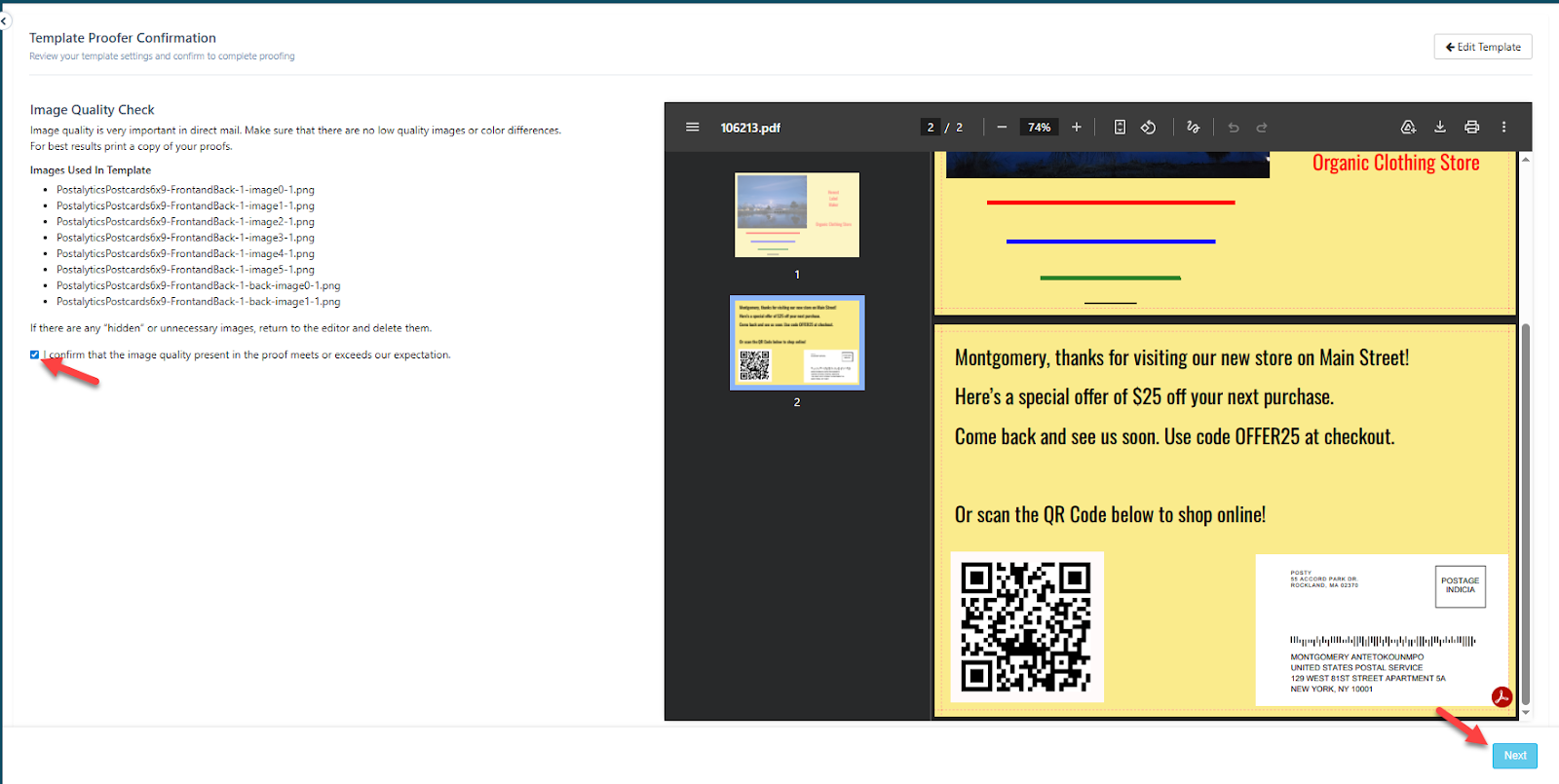
Task: Click the Edit Template button
Action: 1483,47
